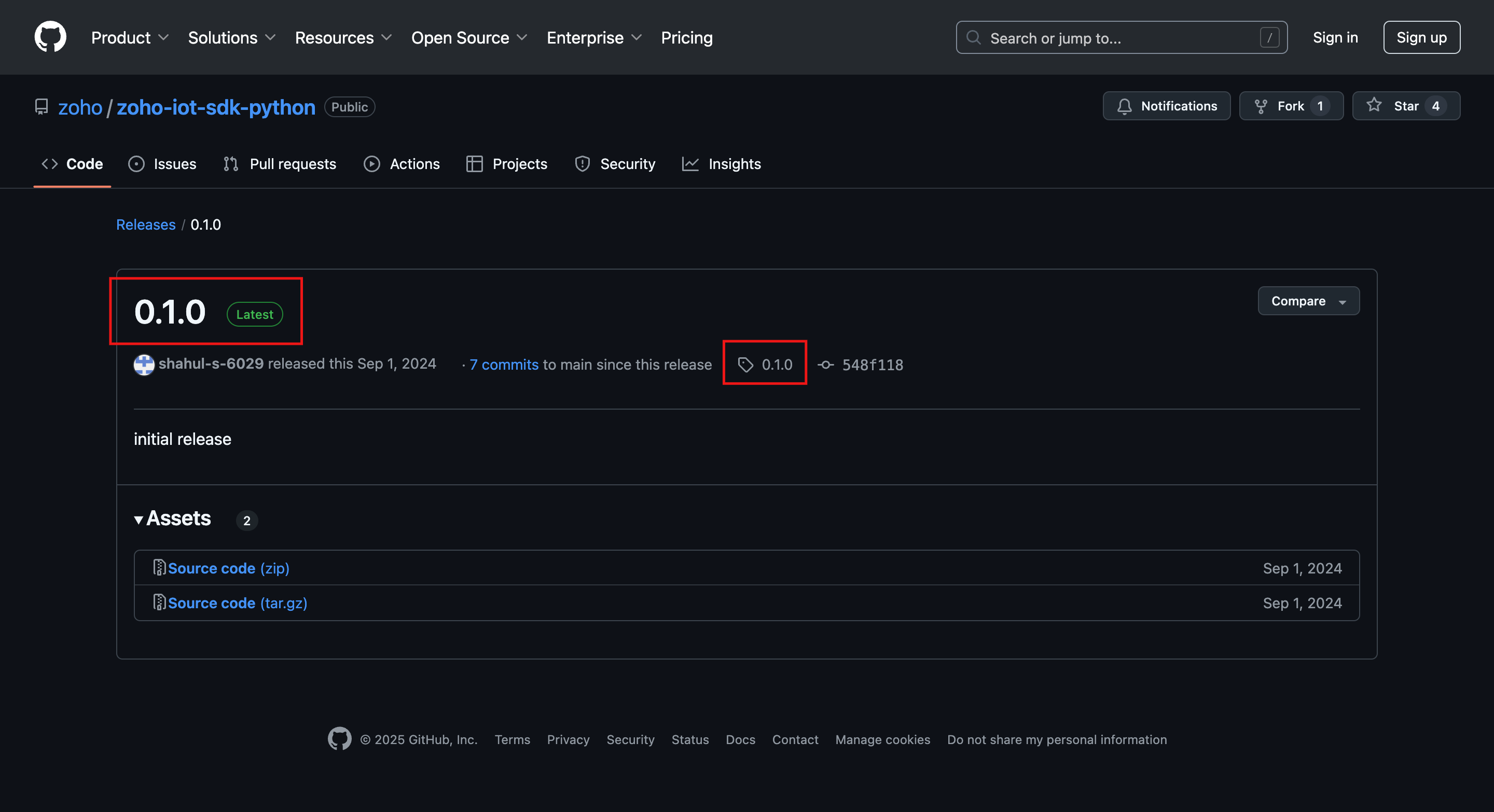This screenshot has height=812, width=1494.
Task: Expand the Solutions menu
Action: tap(231, 38)
